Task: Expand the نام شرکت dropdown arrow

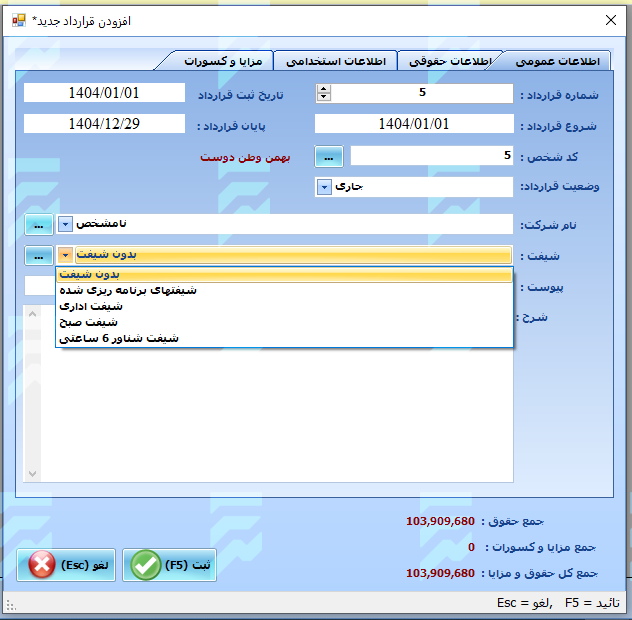Action: click(x=66, y=224)
